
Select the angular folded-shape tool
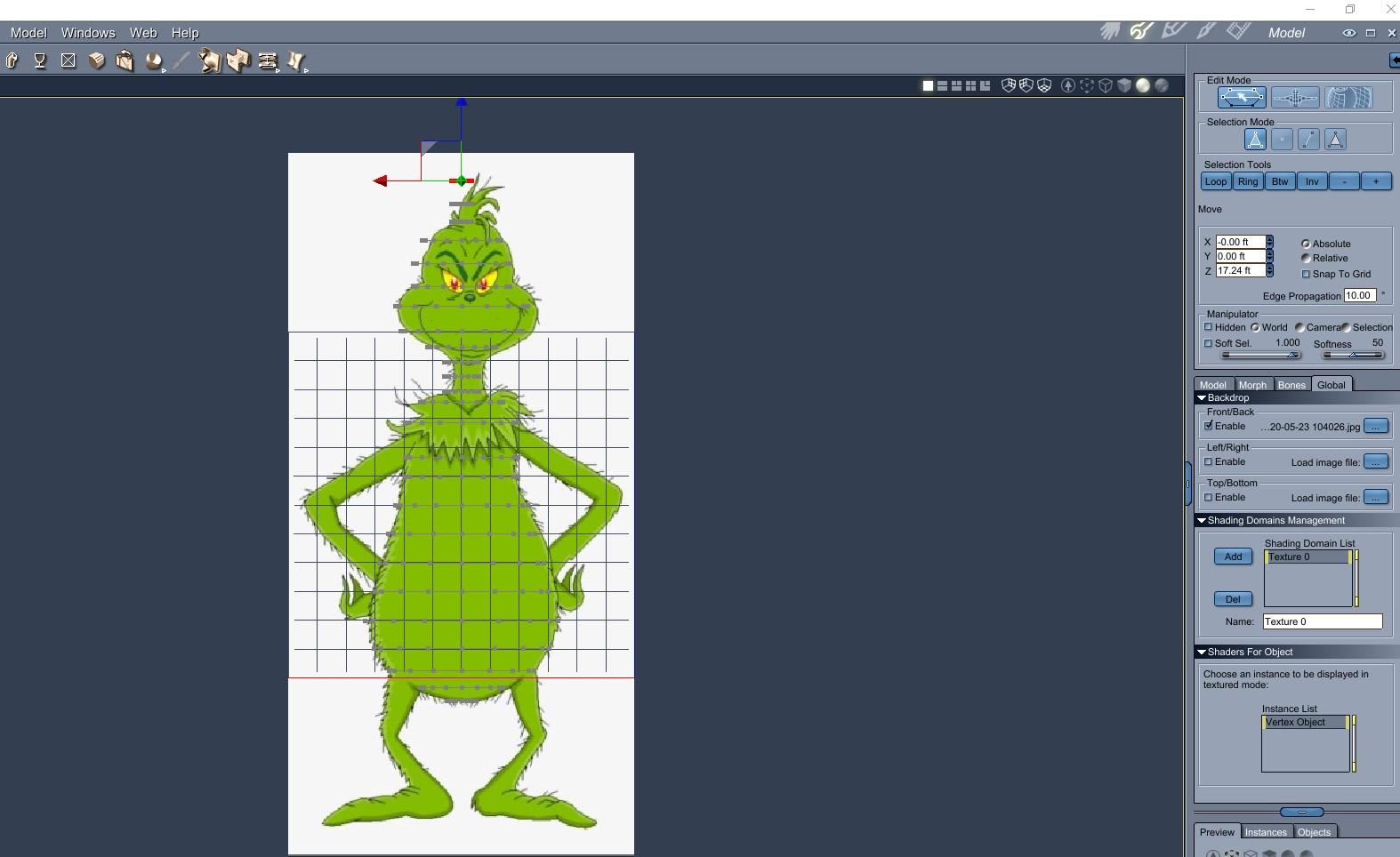210,60
